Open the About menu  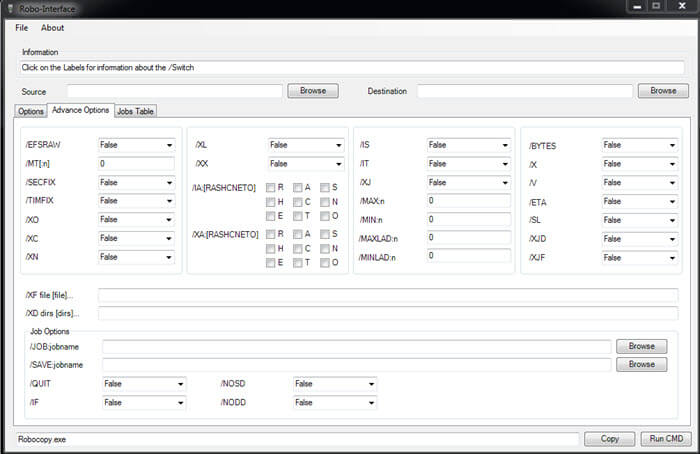[x=52, y=28]
